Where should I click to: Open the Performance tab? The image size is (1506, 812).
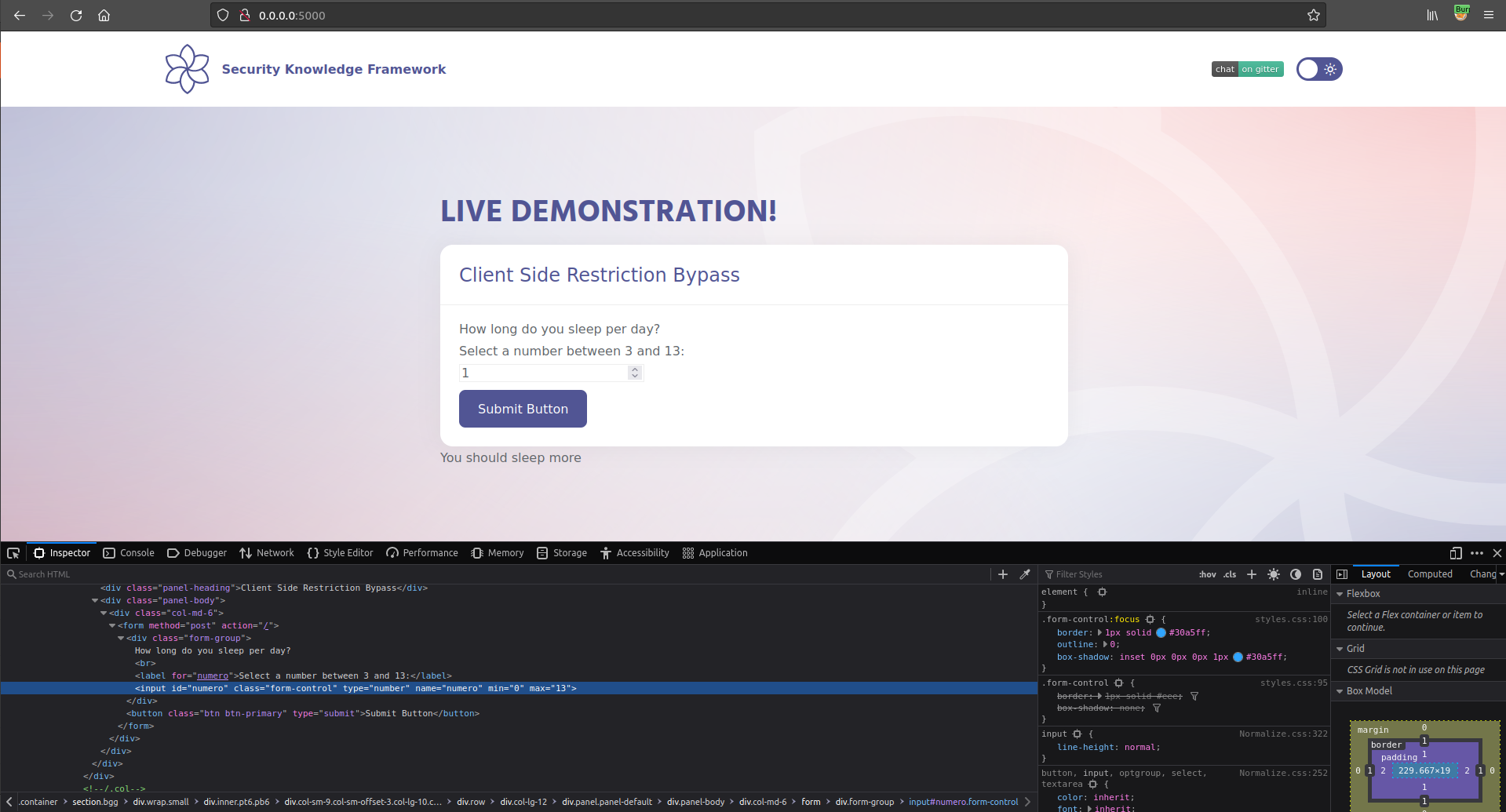coord(422,553)
